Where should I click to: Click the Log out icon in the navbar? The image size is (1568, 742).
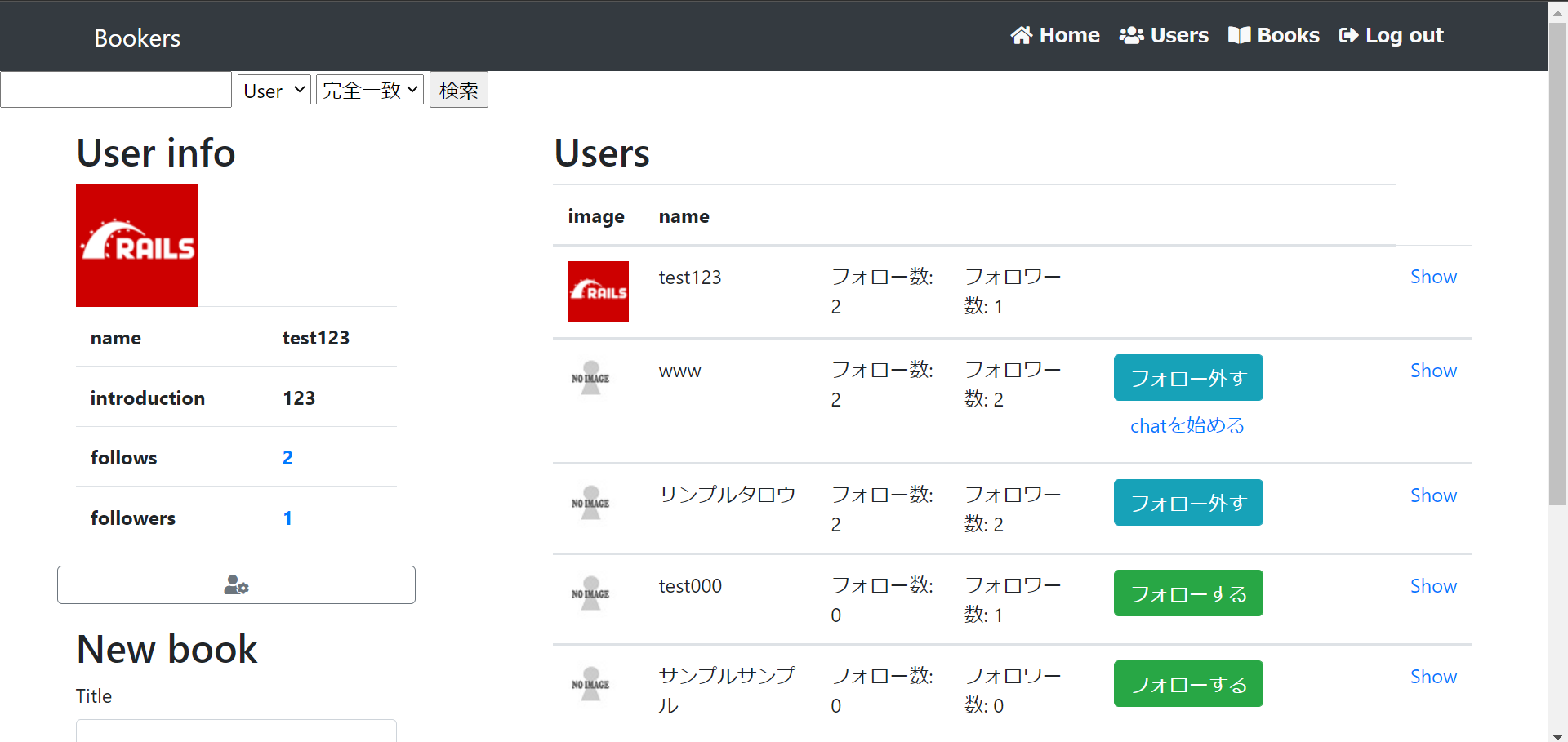[1348, 35]
